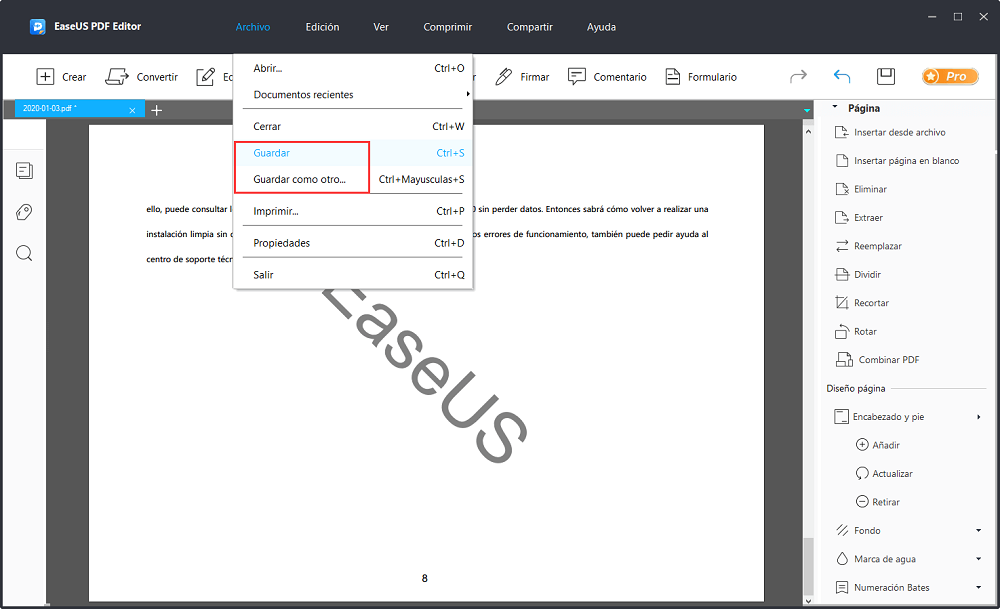Image resolution: width=1000 pixels, height=609 pixels.
Task: Click Añadir under Encabezado y pie
Action: [878, 445]
